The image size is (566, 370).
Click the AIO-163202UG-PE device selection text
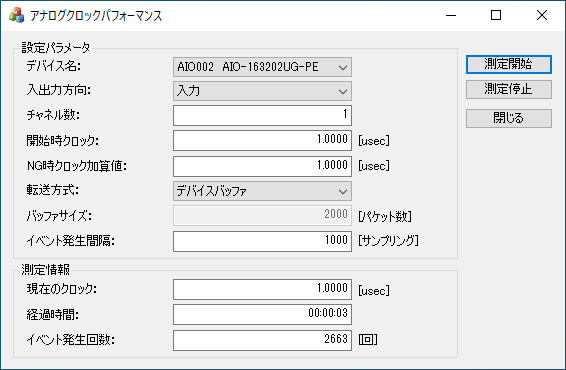tap(270, 67)
